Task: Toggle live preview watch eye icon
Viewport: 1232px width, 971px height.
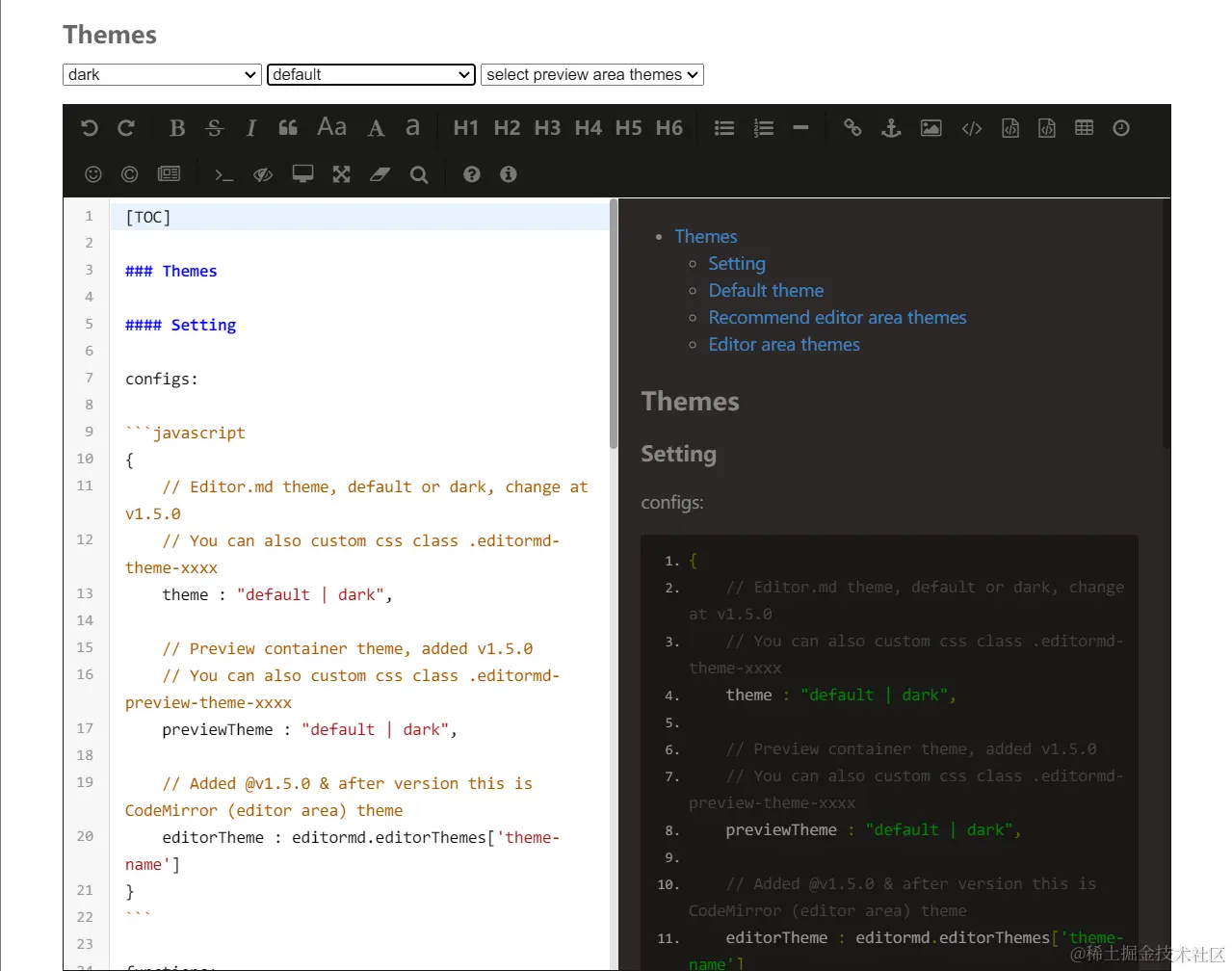Action: 263,174
